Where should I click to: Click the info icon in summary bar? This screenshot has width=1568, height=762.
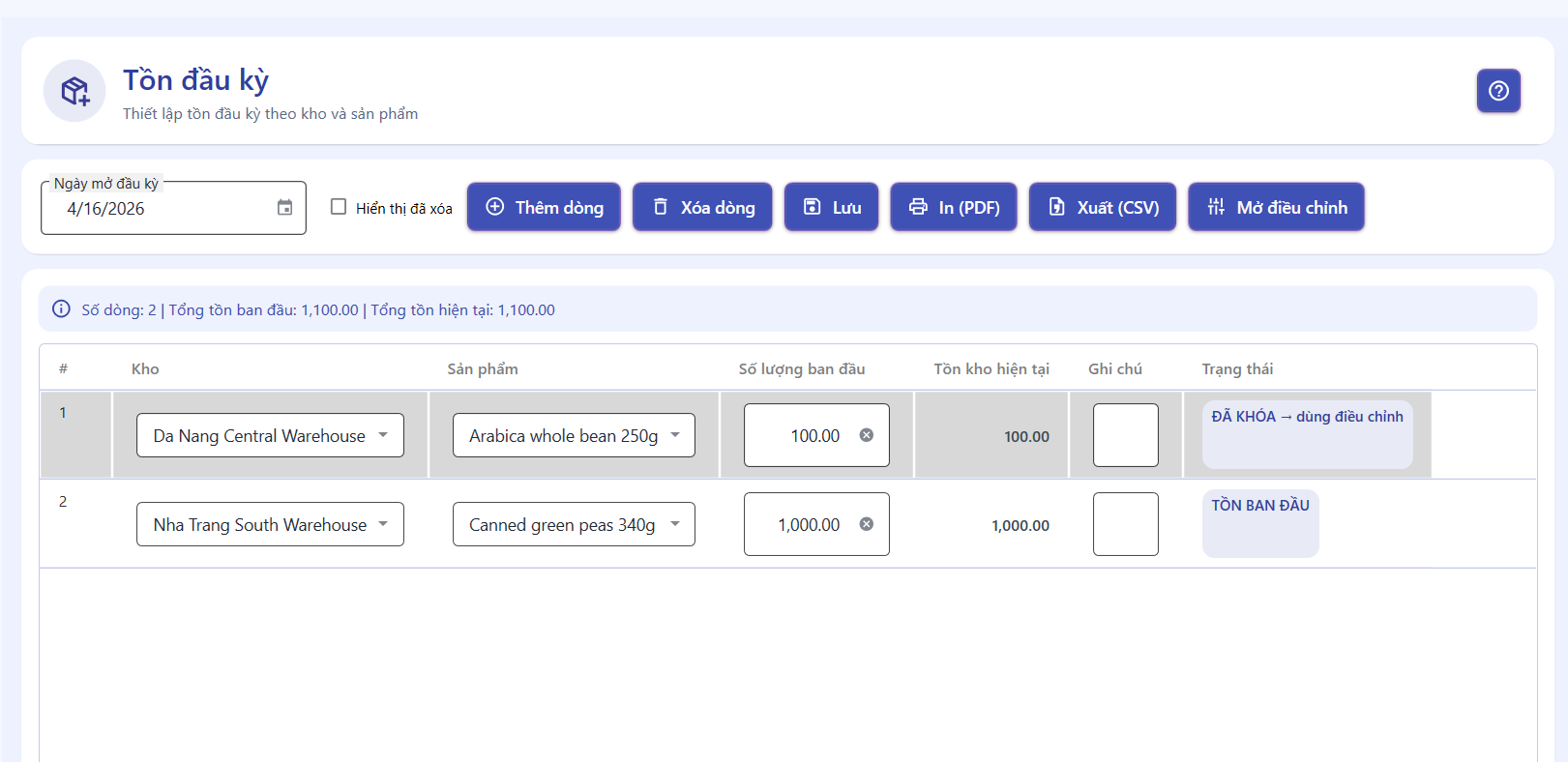click(61, 309)
